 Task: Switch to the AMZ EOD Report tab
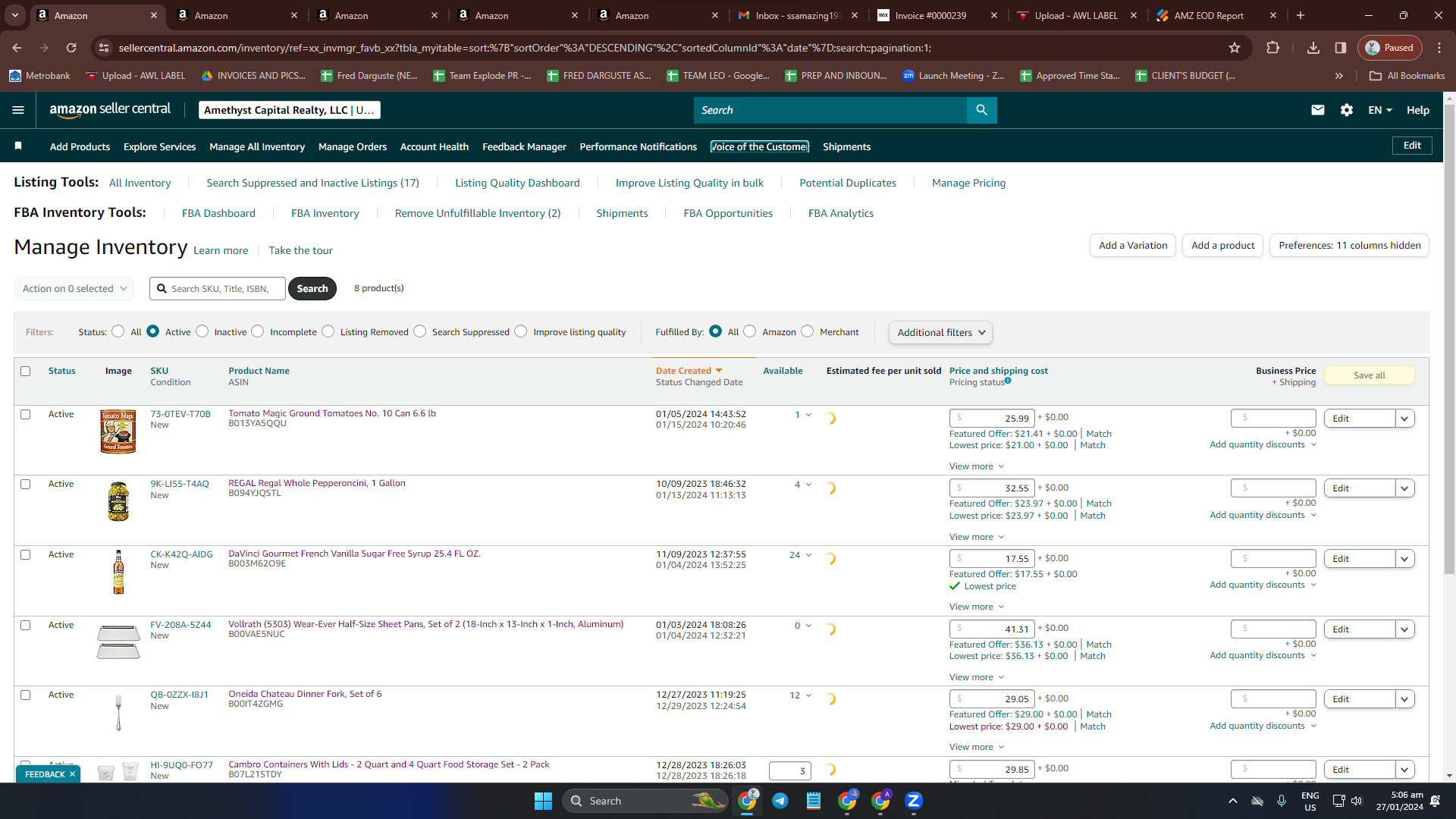point(1217,15)
